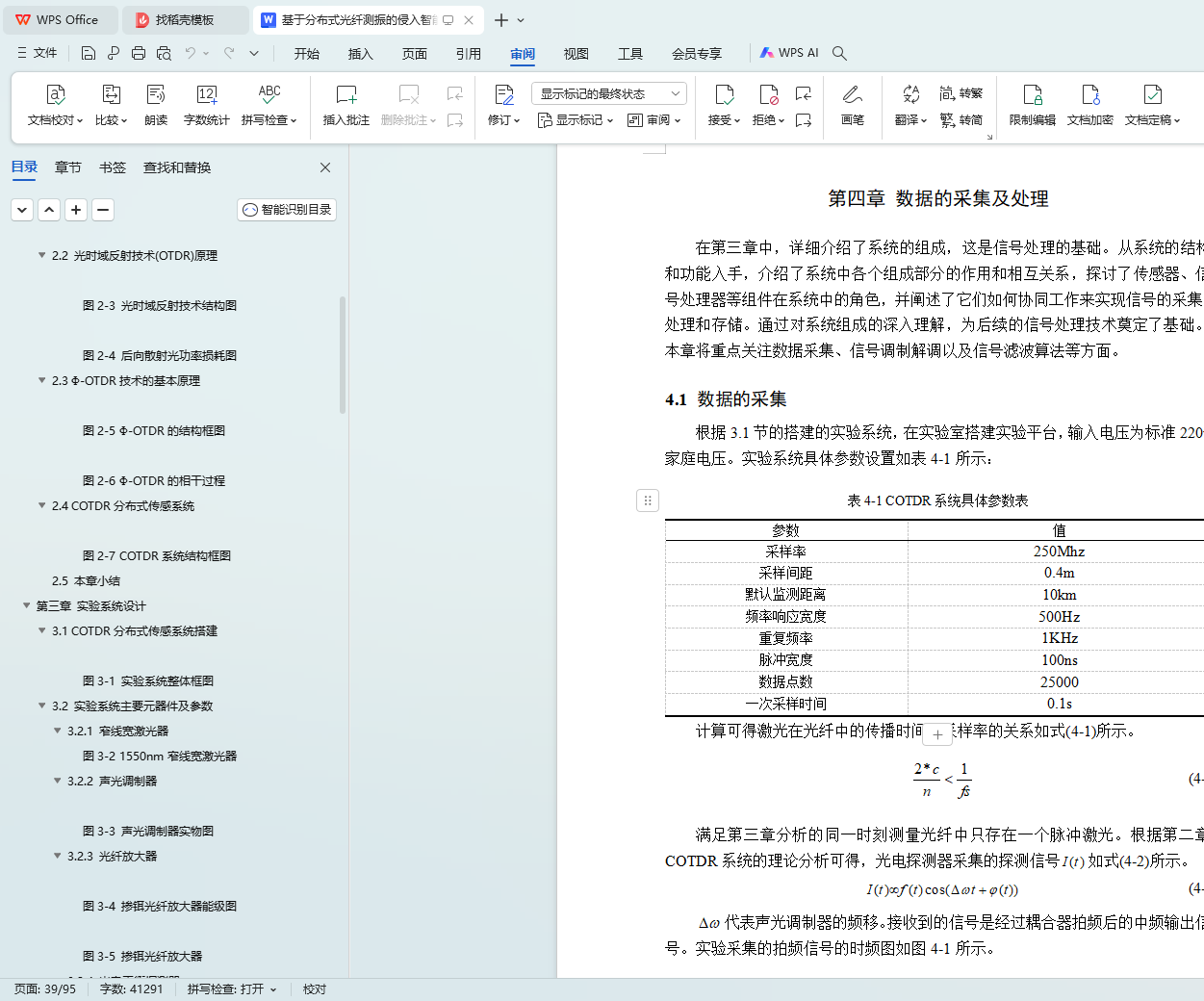This screenshot has height=1001, width=1204.
Task: Open Print Preview from quick access bar
Action: [164, 53]
